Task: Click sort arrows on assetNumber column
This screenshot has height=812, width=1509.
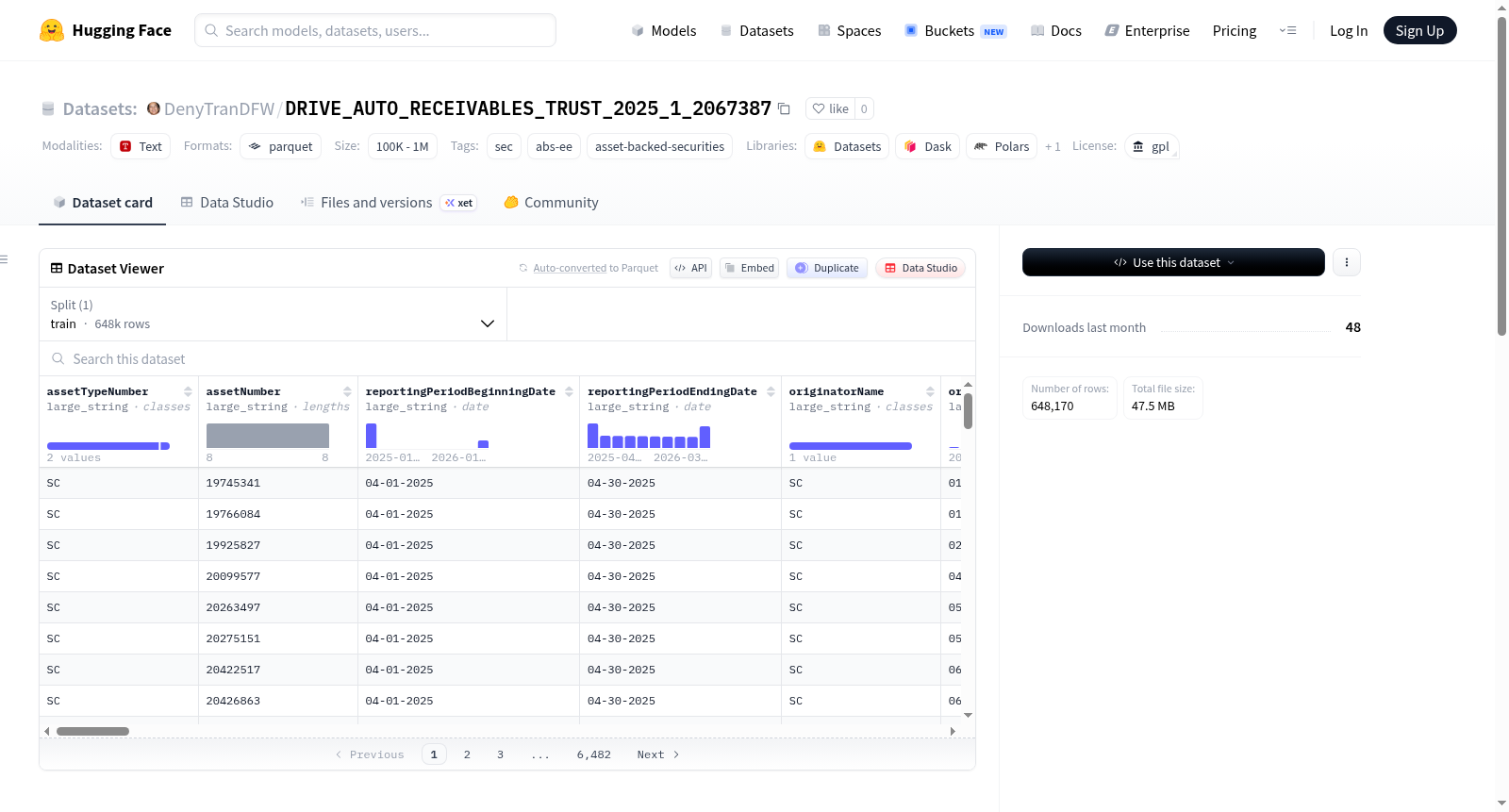Action: point(347,391)
